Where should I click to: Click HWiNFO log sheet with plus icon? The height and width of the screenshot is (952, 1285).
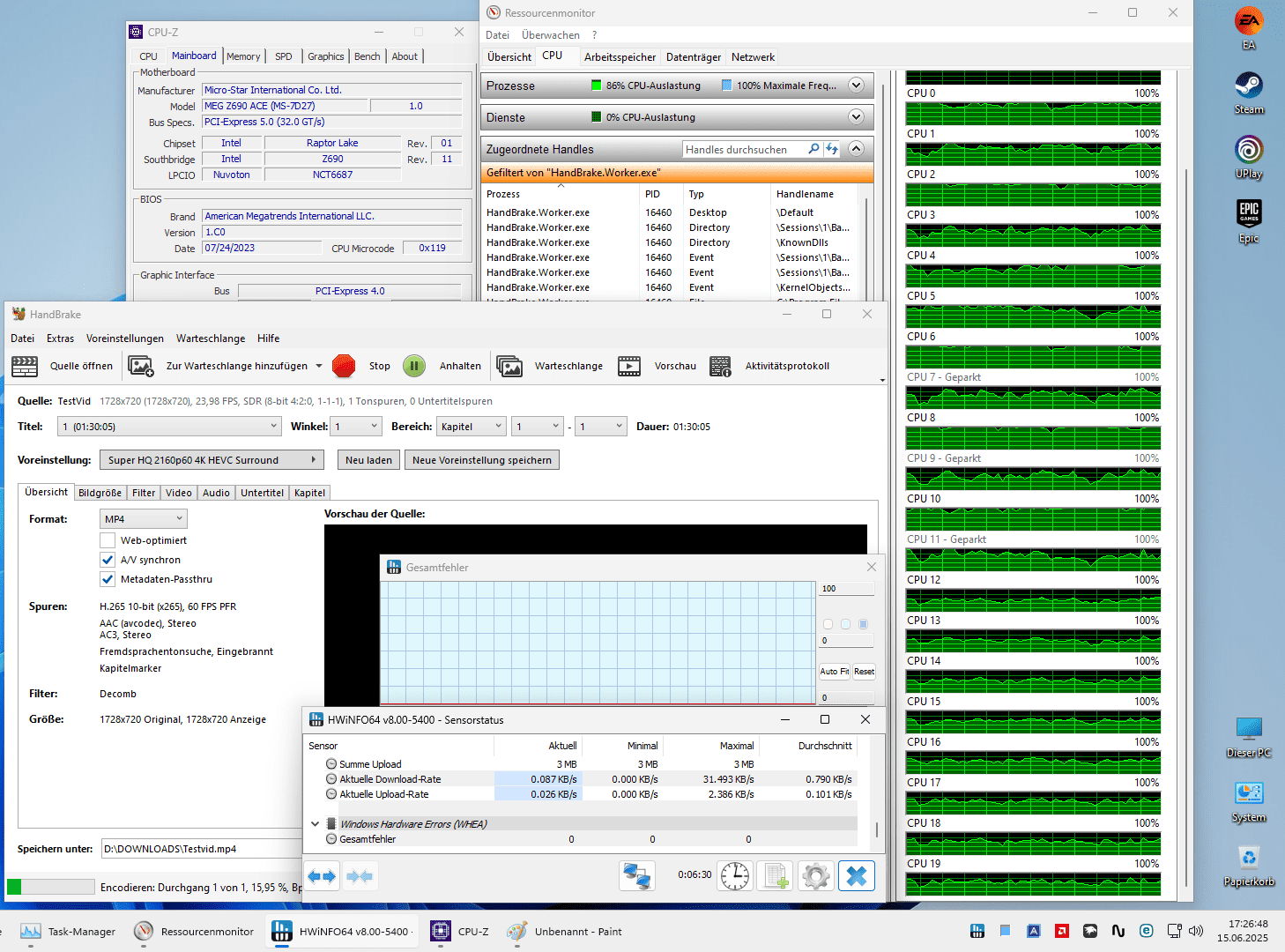coord(776,876)
